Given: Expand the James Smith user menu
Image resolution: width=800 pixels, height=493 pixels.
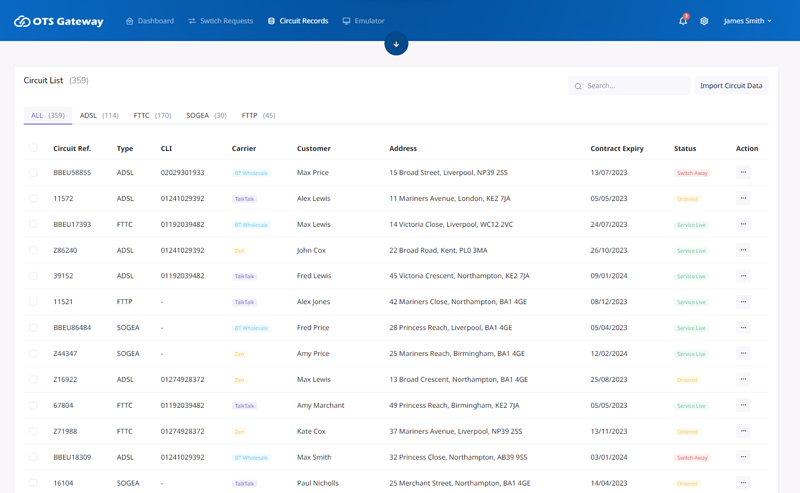Looking at the screenshot, I should point(747,21).
